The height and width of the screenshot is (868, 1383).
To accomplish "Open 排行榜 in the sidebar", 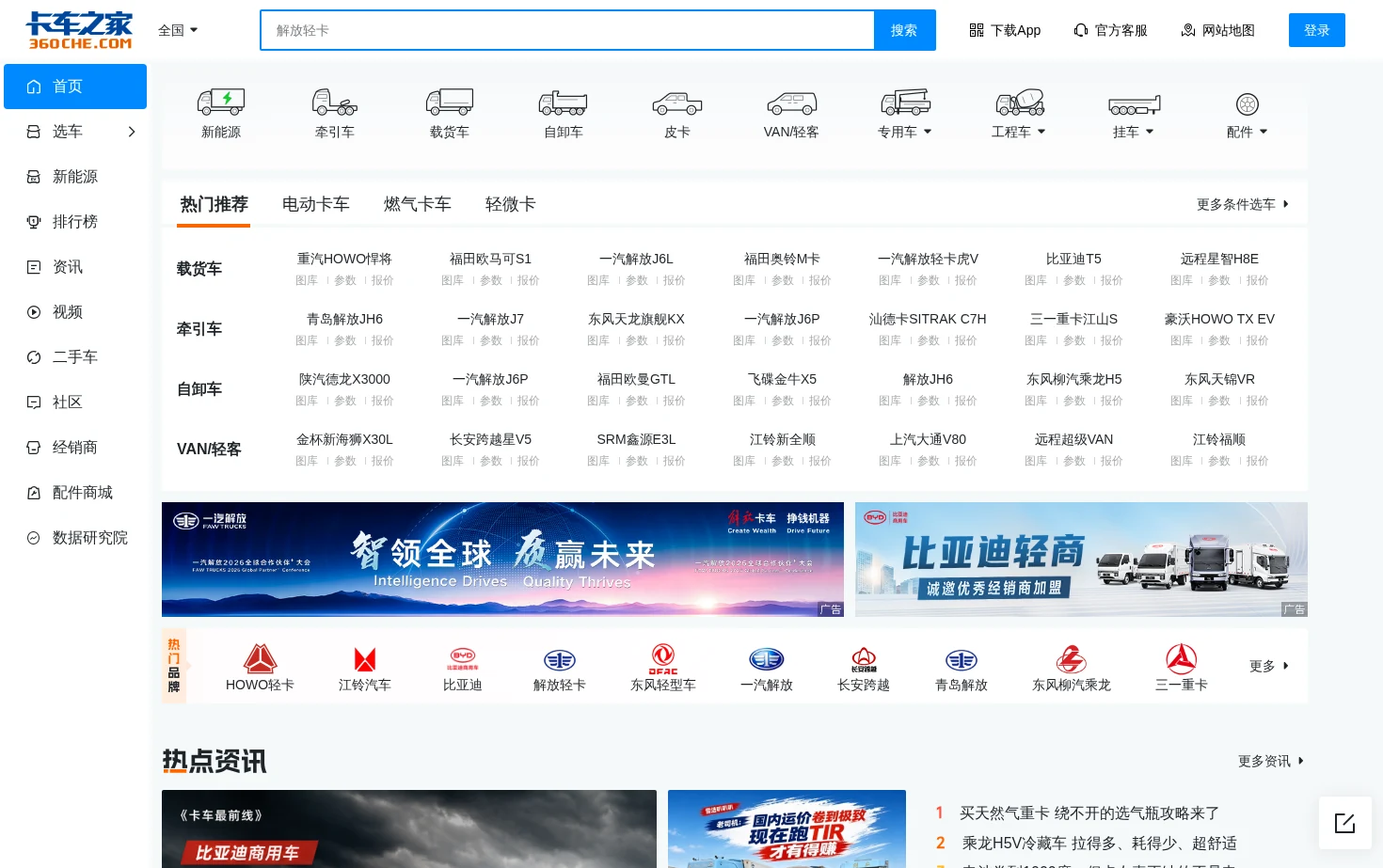I will coord(75,222).
